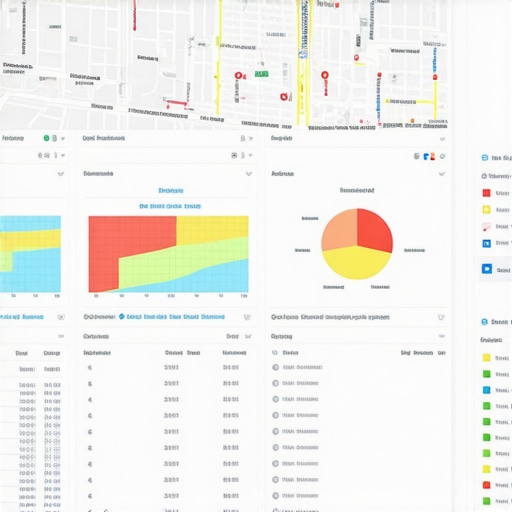Screen dimensions: 512x512
Task: Click the red swatch in the upper right sidebar legend
Action: coord(486,193)
